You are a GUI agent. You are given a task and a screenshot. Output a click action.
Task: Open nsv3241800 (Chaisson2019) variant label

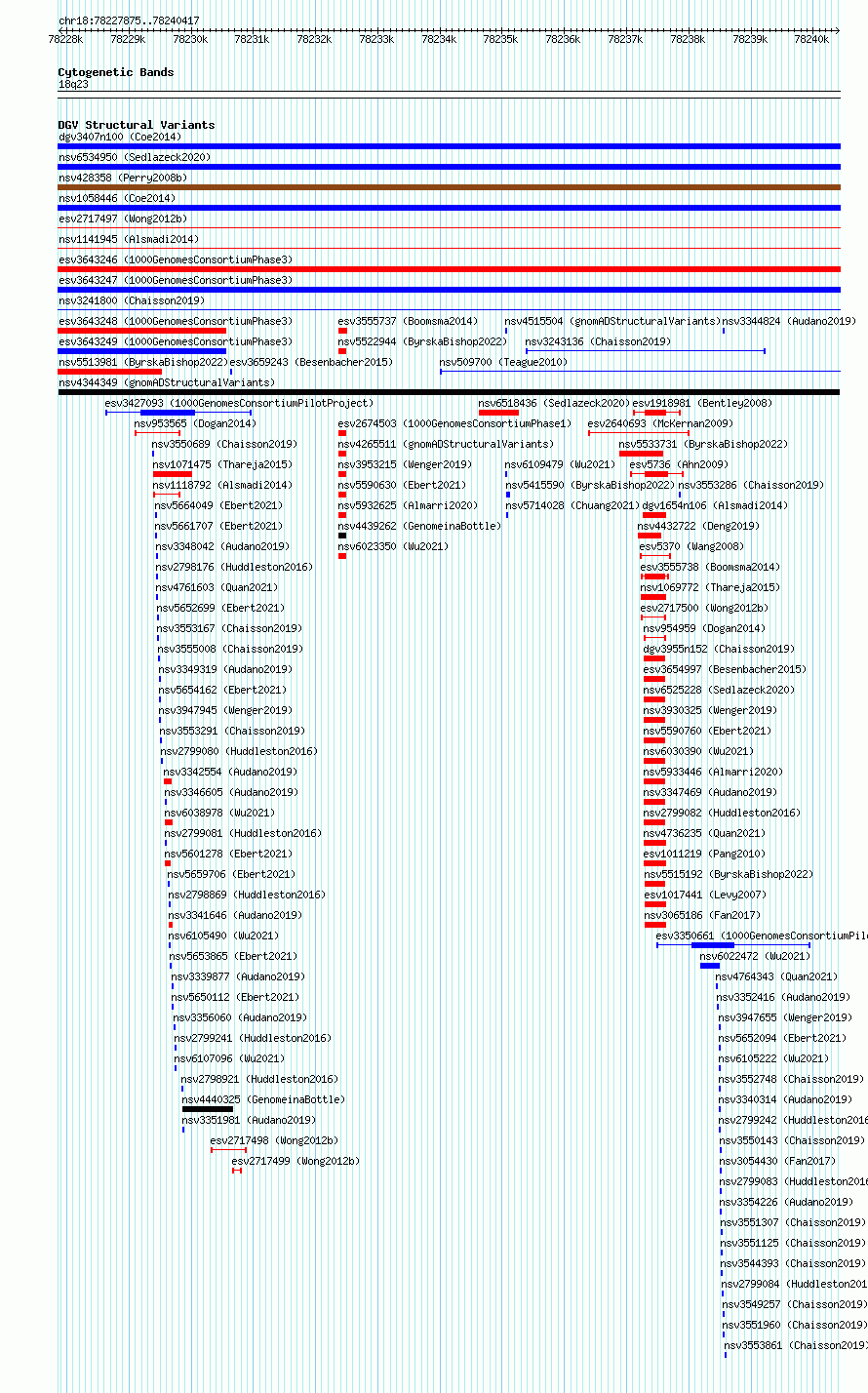coord(132,300)
